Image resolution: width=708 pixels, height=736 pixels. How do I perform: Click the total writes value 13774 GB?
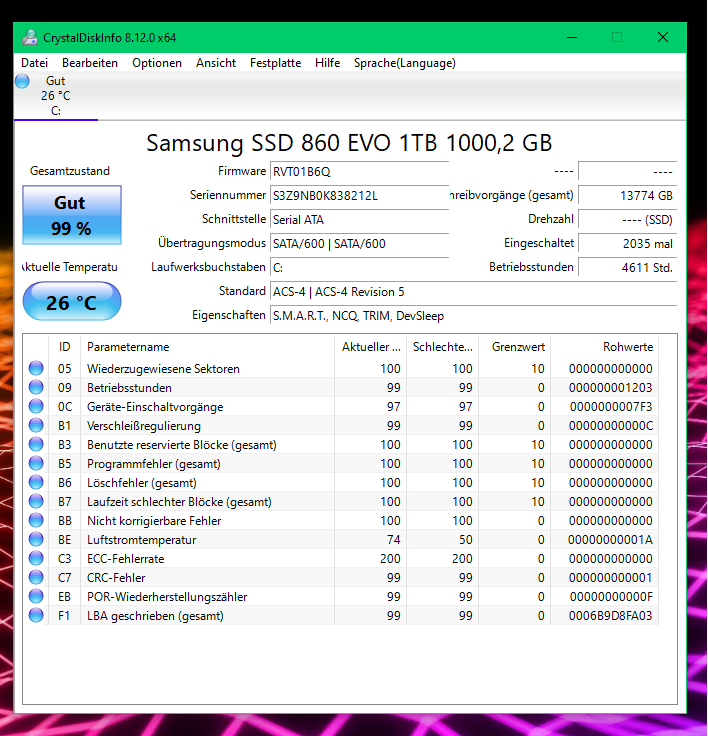point(627,196)
